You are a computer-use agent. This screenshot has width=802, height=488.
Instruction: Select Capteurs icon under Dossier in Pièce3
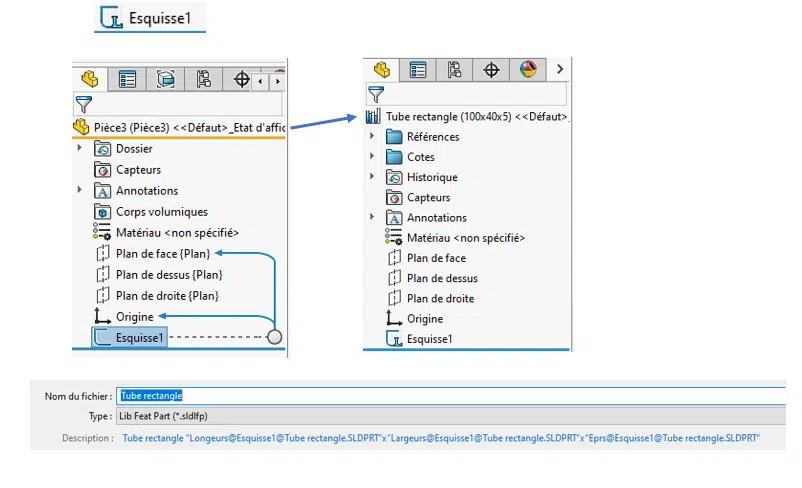(102, 170)
